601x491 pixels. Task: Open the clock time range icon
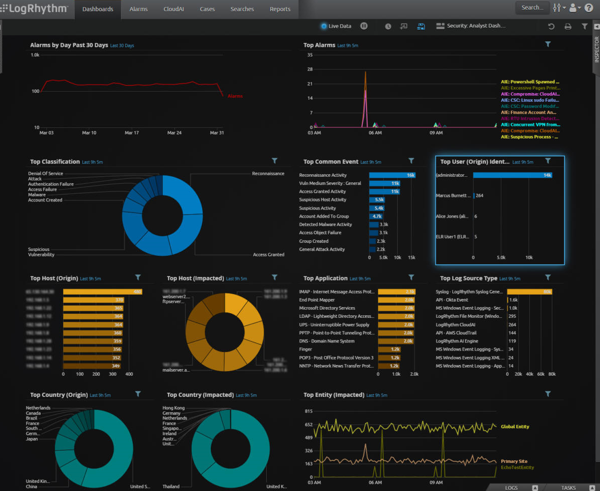point(388,26)
